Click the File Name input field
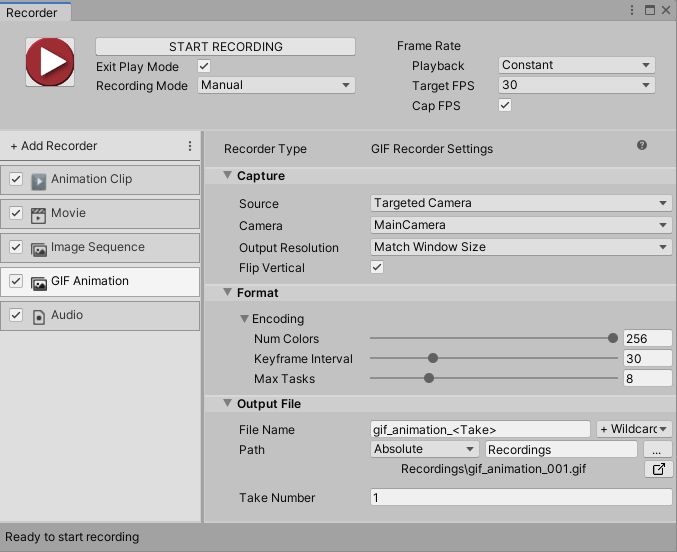The height and width of the screenshot is (552, 677). tap(480, 429)
